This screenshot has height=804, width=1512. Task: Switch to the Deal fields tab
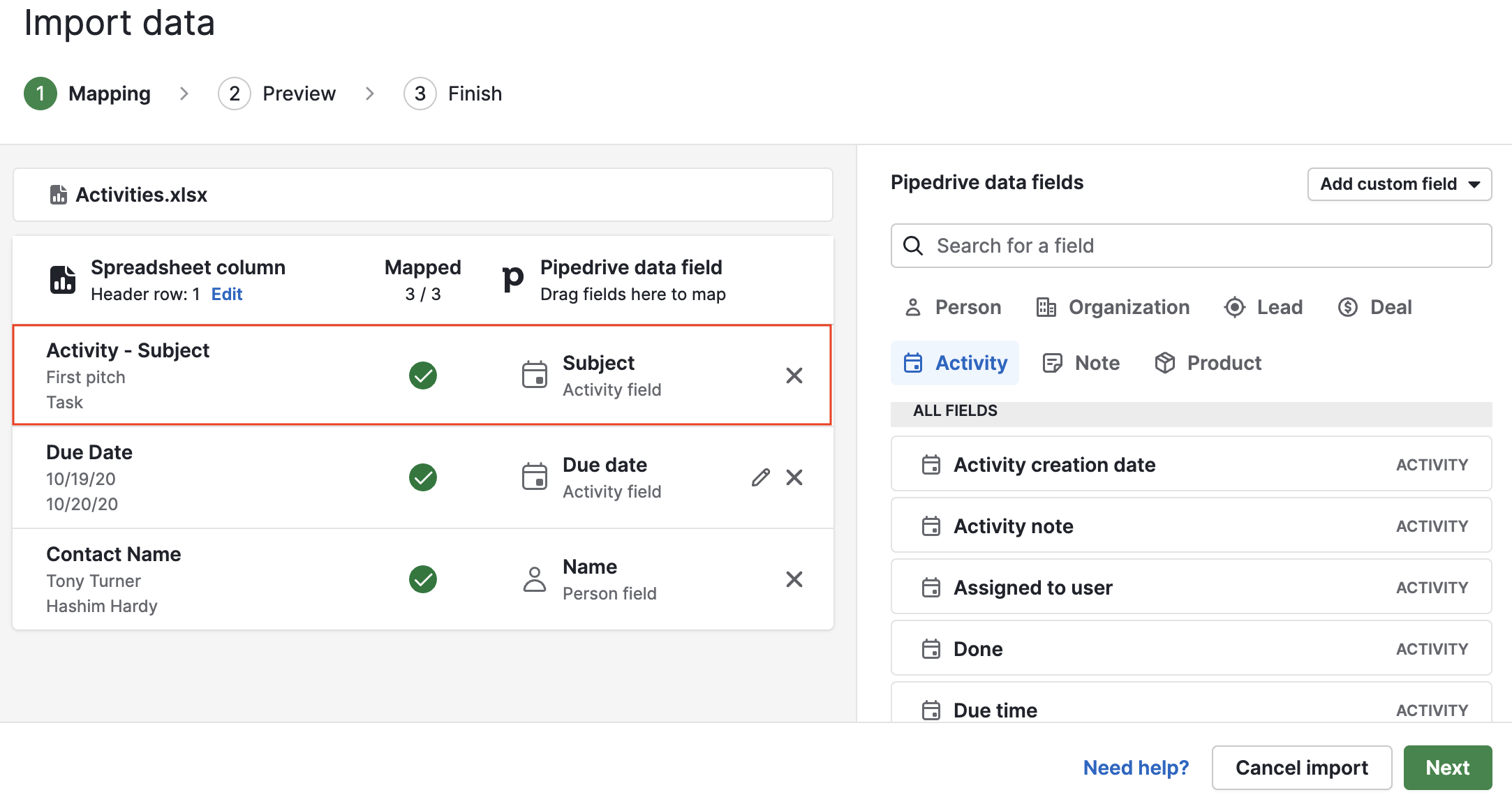1375,307
